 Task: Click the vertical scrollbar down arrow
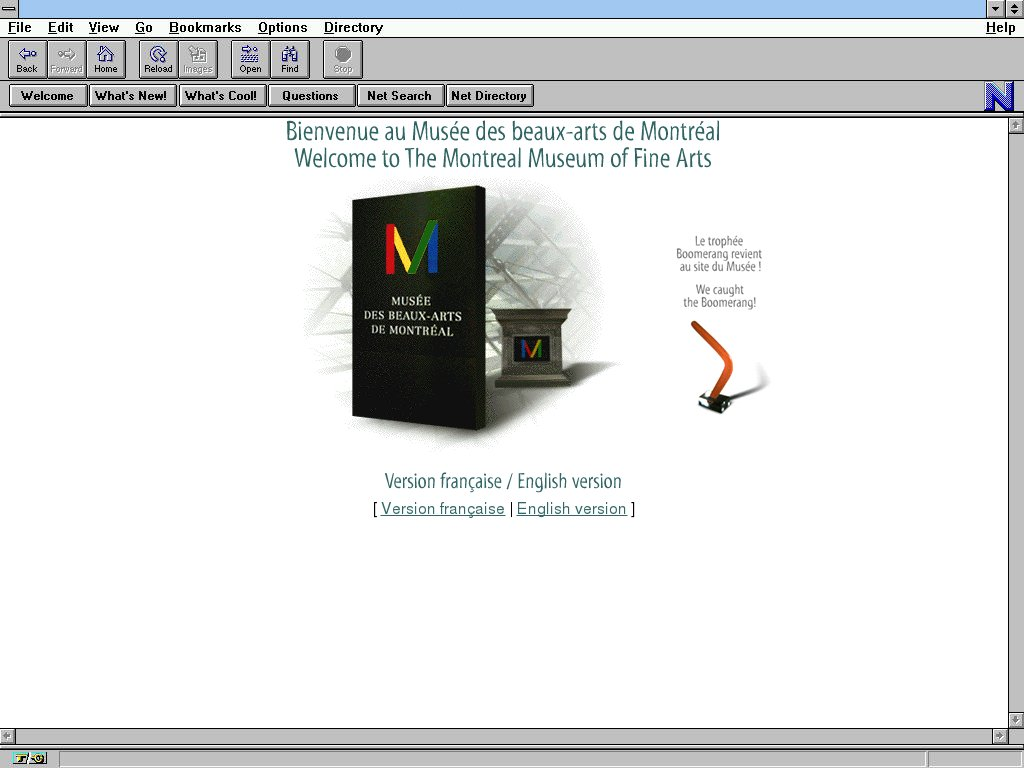[x=1016, y=720]
